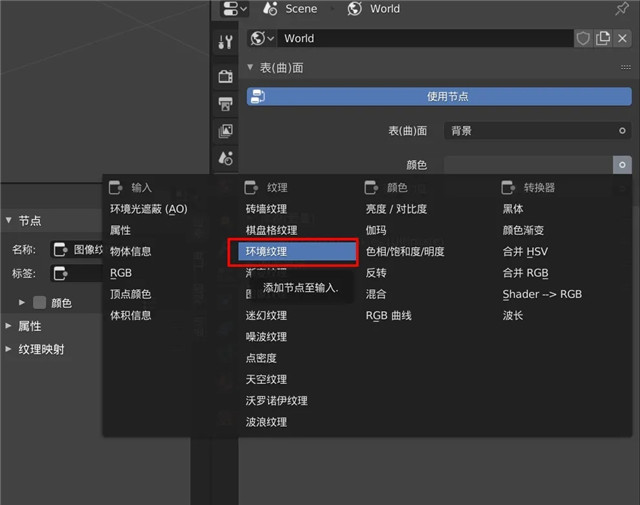Collapse the 节点 panel in the sidebar

9,220
